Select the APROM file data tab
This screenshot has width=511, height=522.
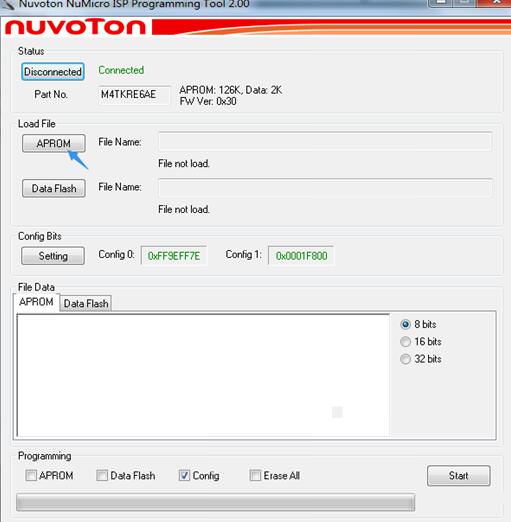coord(36,302)
